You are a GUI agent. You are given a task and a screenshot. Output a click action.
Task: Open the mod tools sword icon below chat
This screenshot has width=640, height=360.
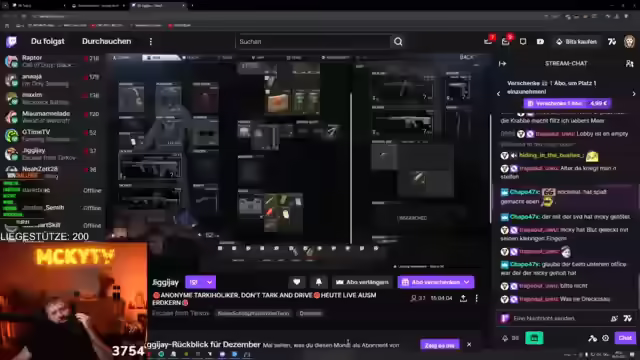coord(592,338)
